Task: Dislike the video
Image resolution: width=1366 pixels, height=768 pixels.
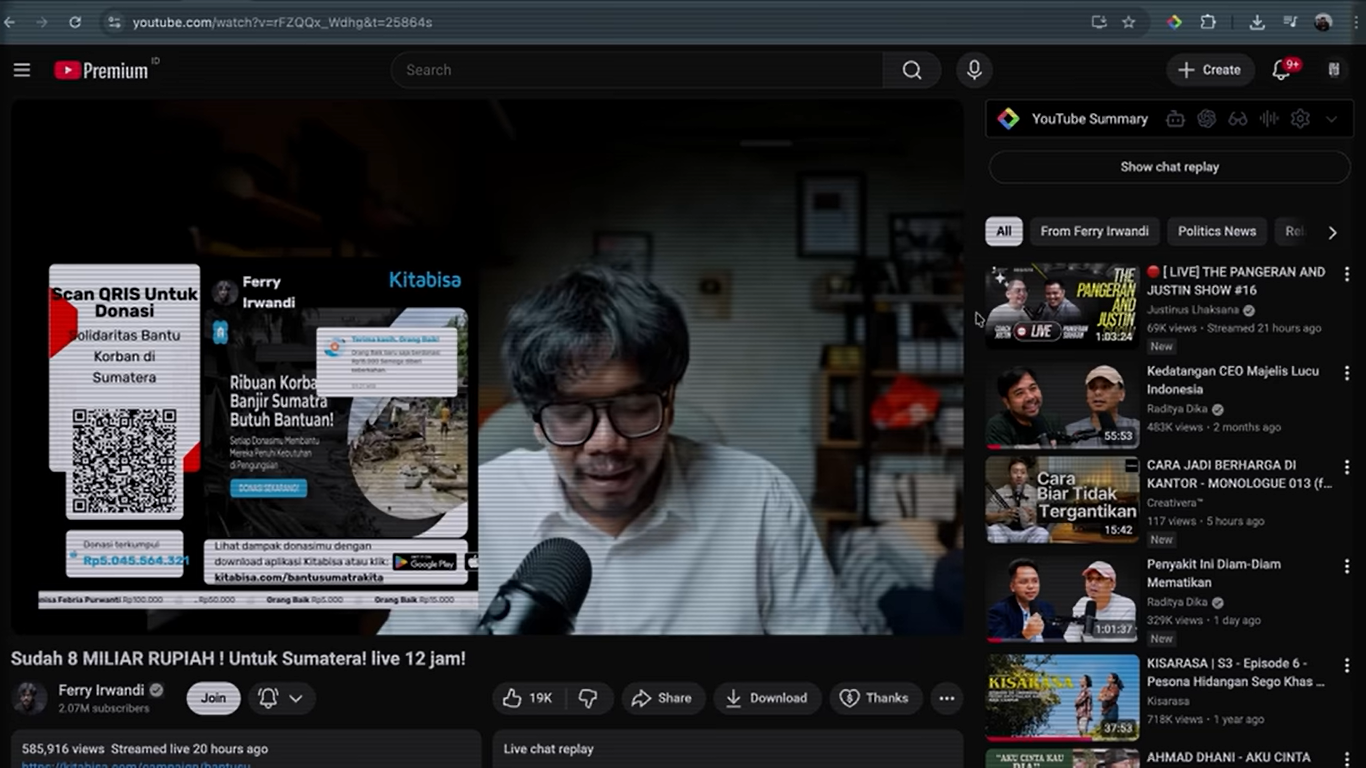Action: pos(588,698)
